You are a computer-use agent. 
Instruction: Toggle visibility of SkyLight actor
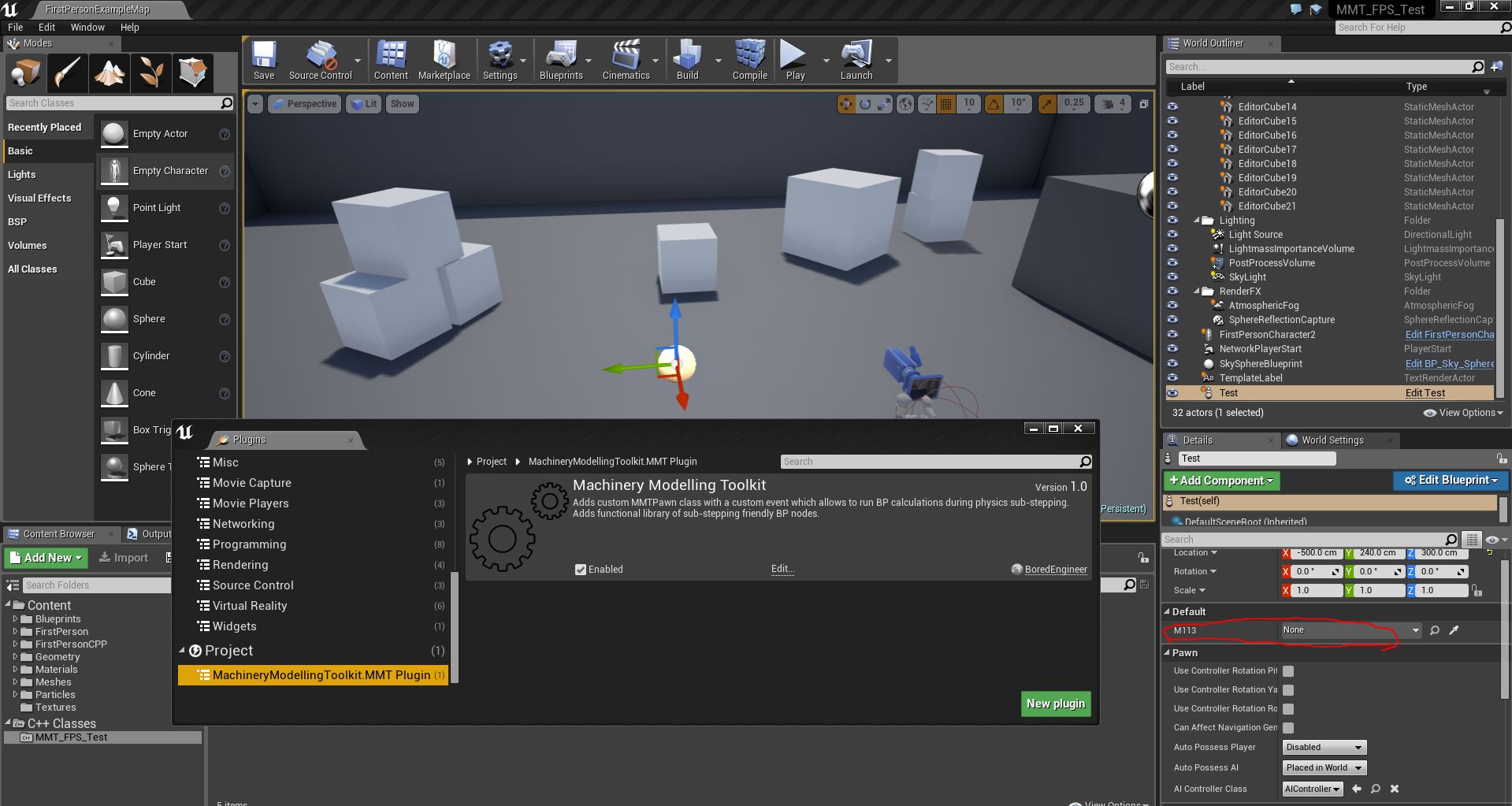(1172, 277)
